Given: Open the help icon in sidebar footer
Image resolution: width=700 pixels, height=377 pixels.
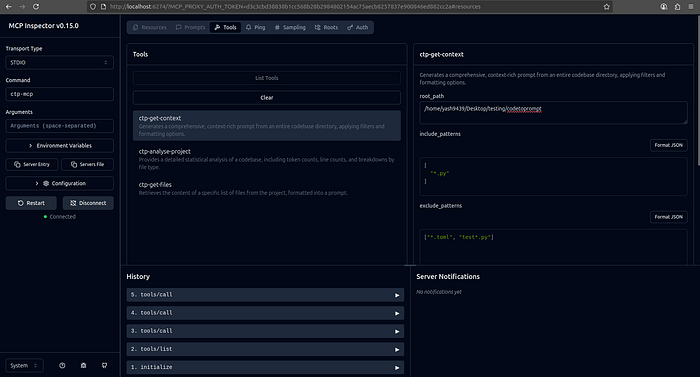Looking at the screenshot, I should 62,365.
